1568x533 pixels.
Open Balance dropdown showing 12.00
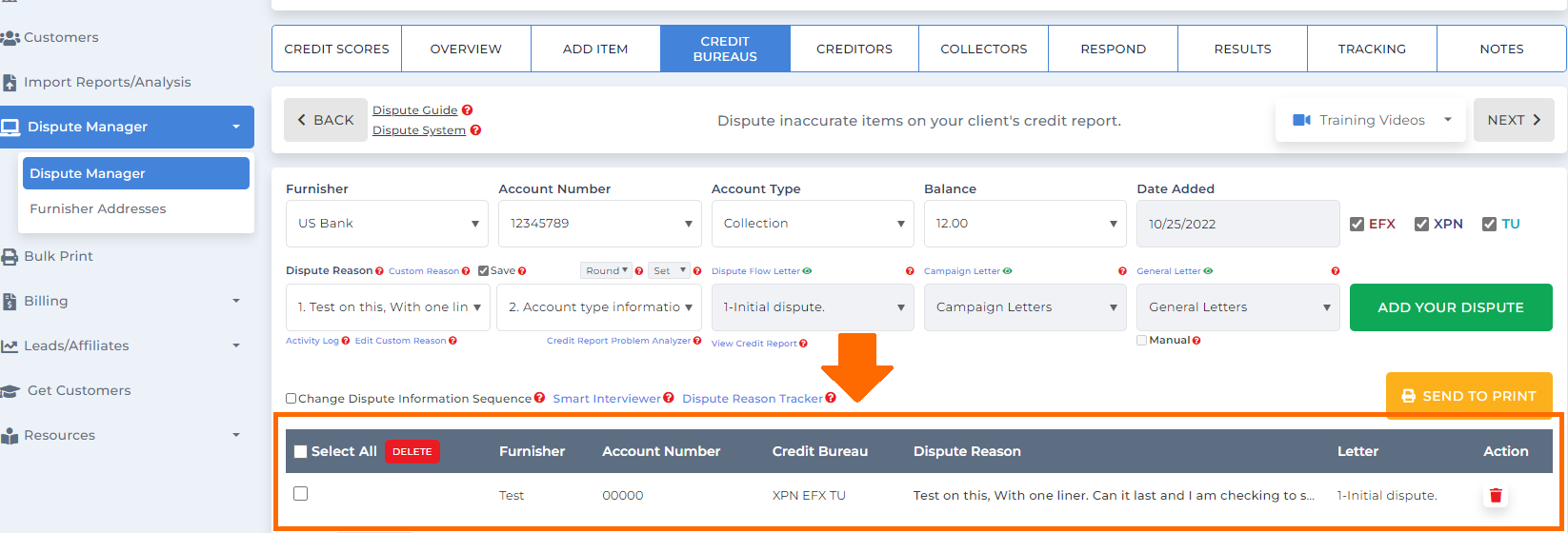click(x=1025, y=224)
